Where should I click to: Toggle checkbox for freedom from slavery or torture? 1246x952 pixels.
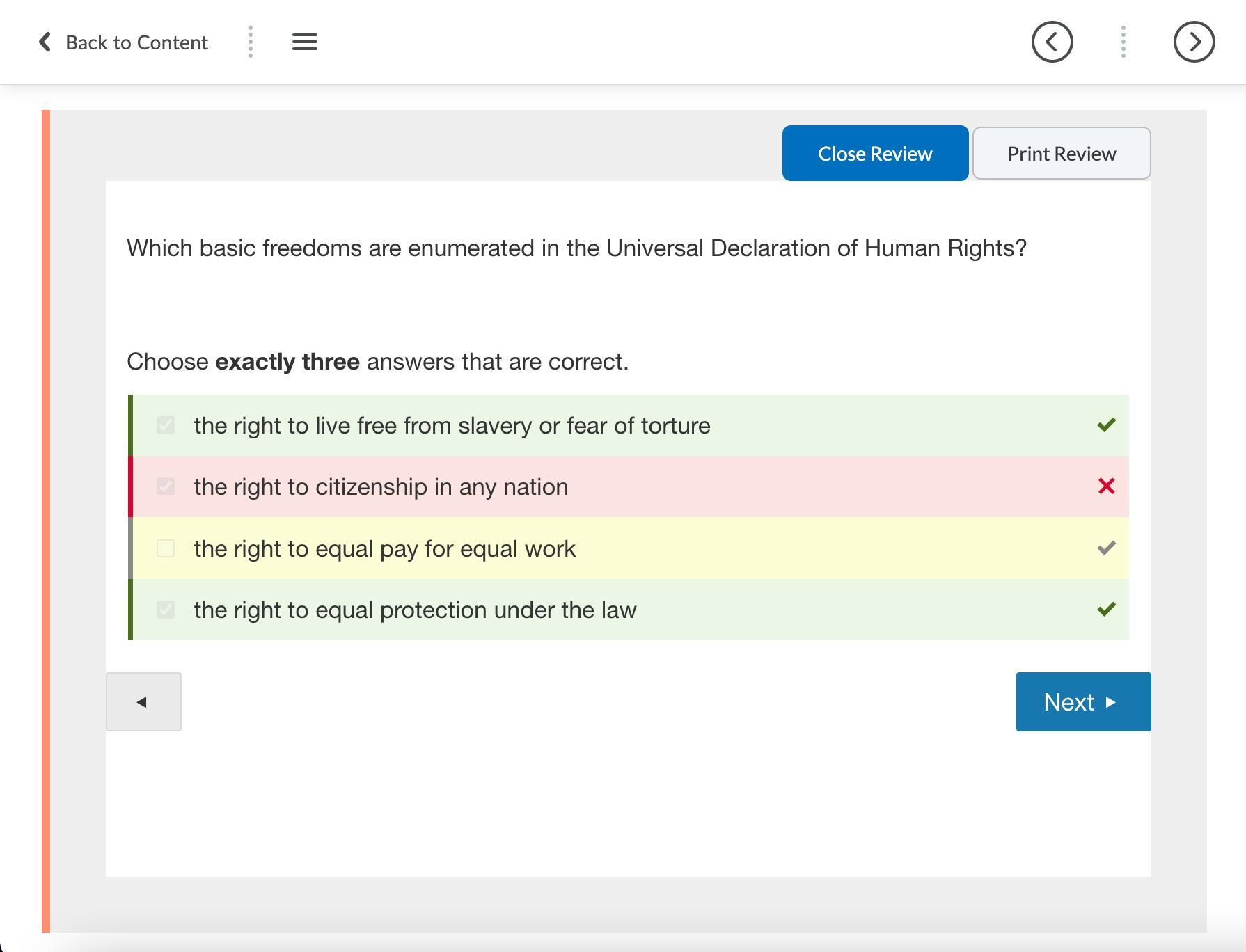pyautogui.click(x=166, y=425)
